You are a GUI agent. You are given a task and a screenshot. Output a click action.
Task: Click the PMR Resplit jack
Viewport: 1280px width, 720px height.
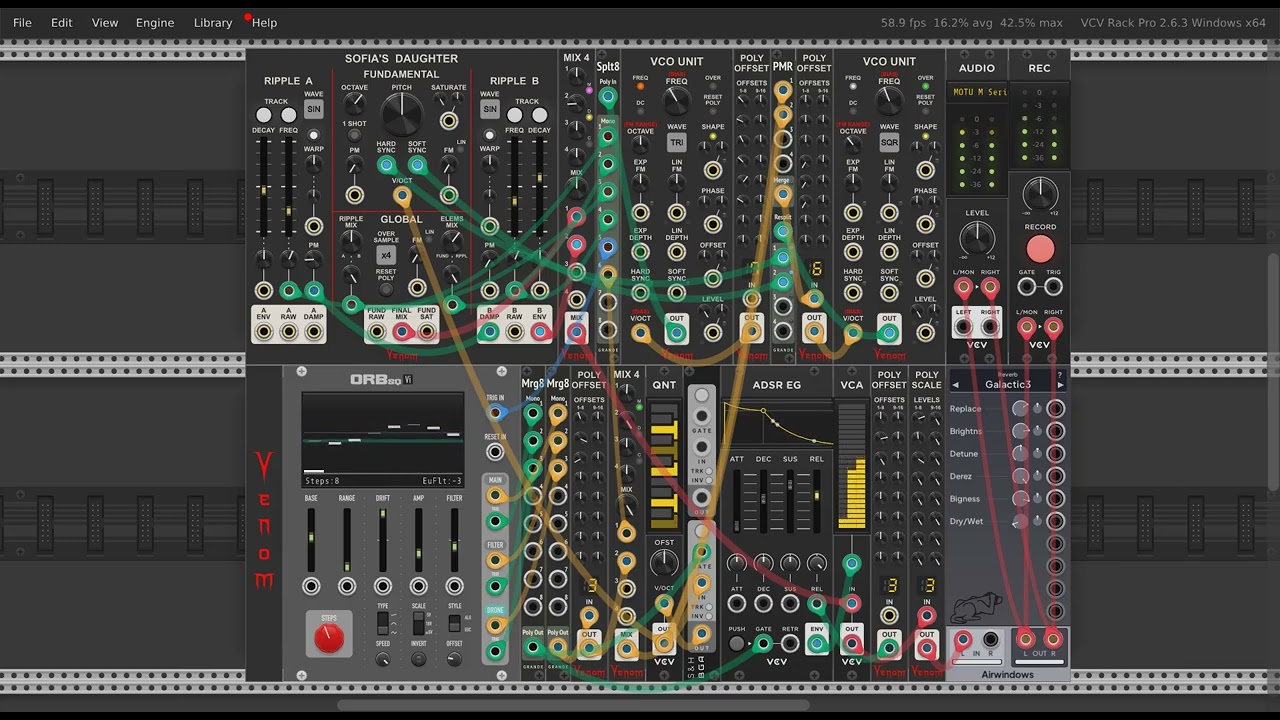[x=783, y=231]
